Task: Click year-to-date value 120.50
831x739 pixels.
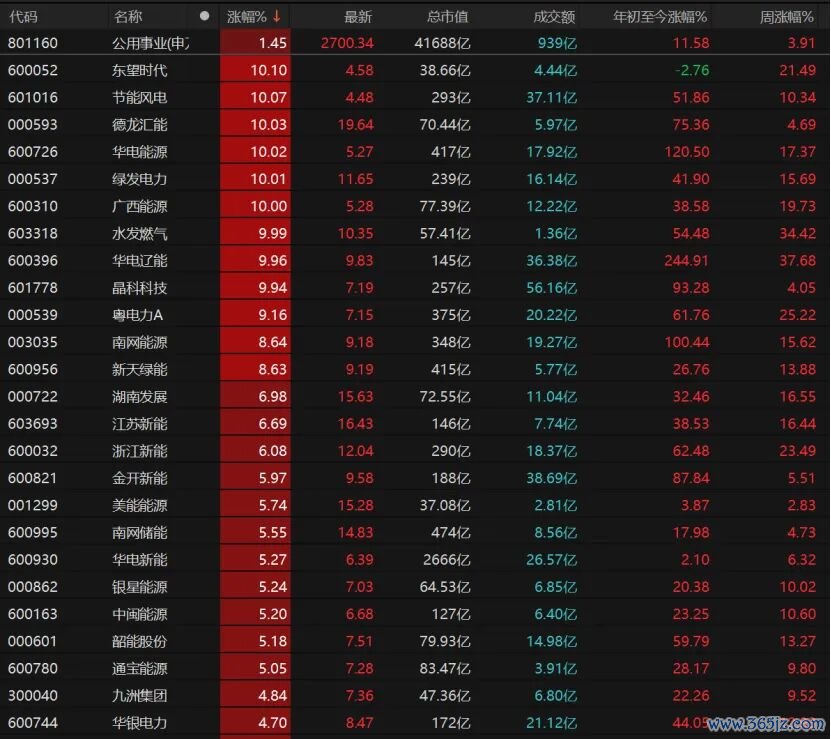Action: point(687,152)
